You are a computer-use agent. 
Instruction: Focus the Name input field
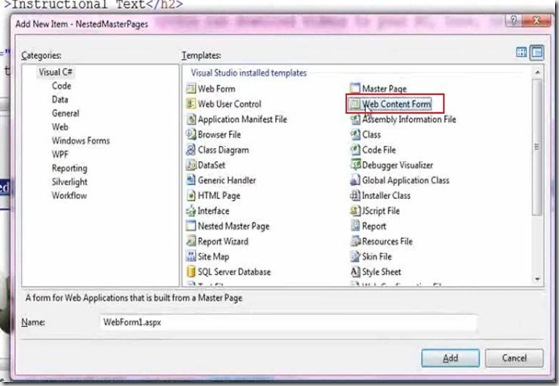[288, 323]
